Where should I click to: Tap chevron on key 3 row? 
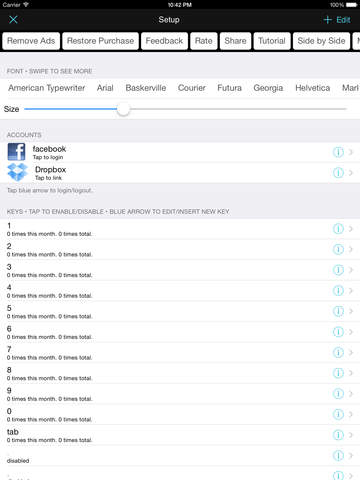coord(351,270)
